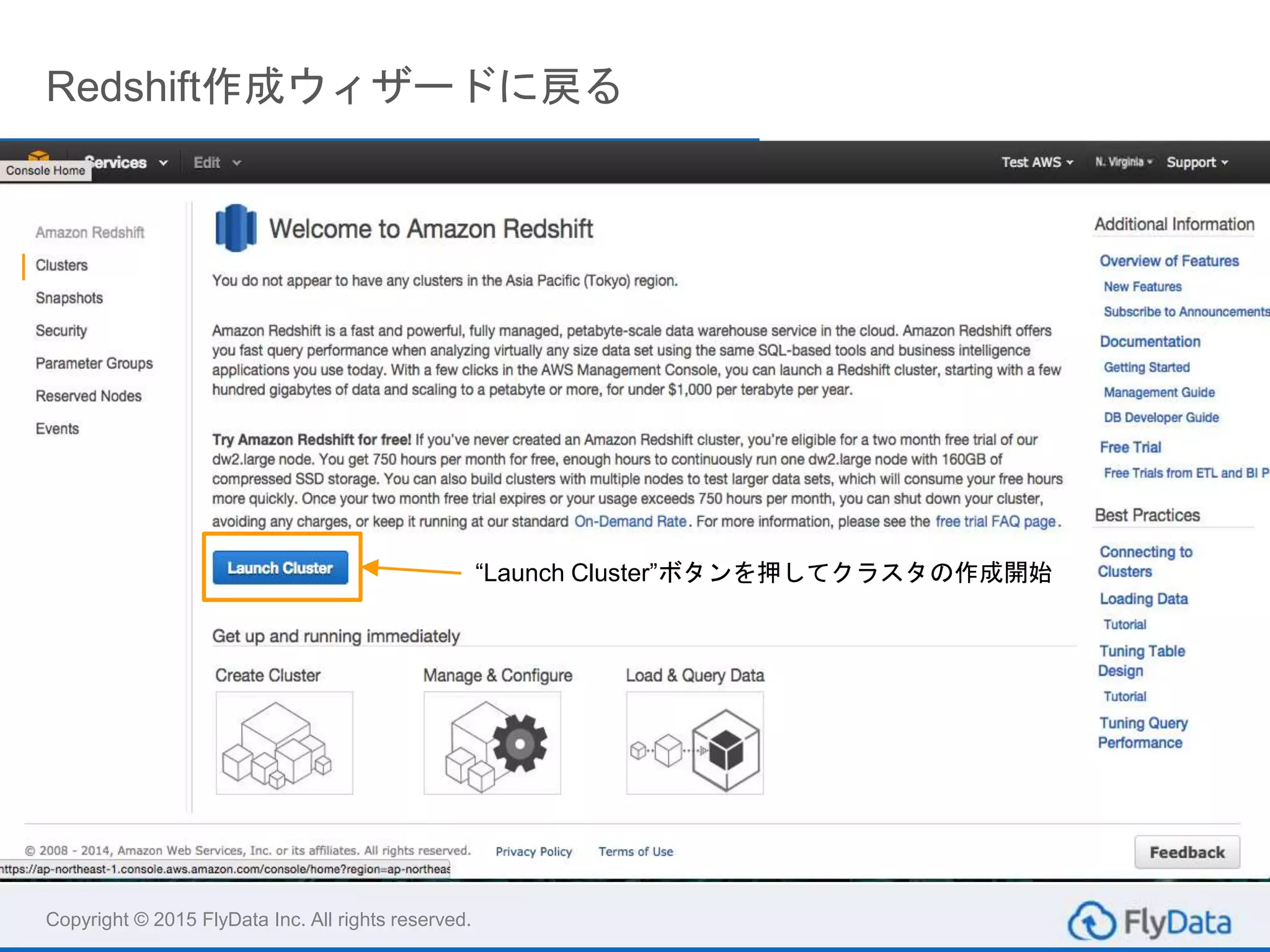Open the Test AWS account dropdown
Viewport: 1270px width, 952px height.
click(1037, 162)
